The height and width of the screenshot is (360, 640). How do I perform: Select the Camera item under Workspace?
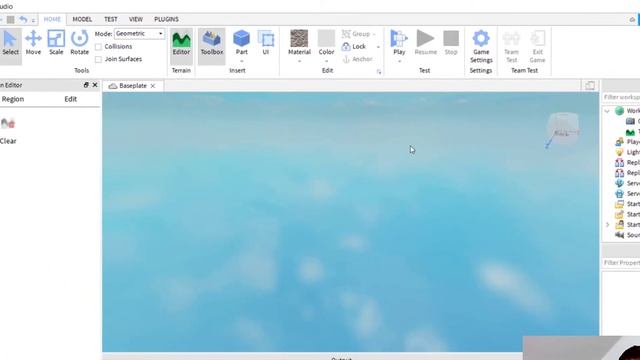(632, 121)
